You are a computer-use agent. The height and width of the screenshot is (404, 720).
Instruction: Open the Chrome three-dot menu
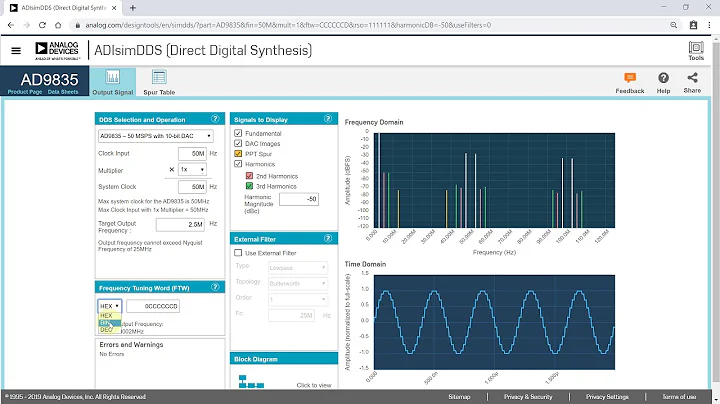coord(709,25)
